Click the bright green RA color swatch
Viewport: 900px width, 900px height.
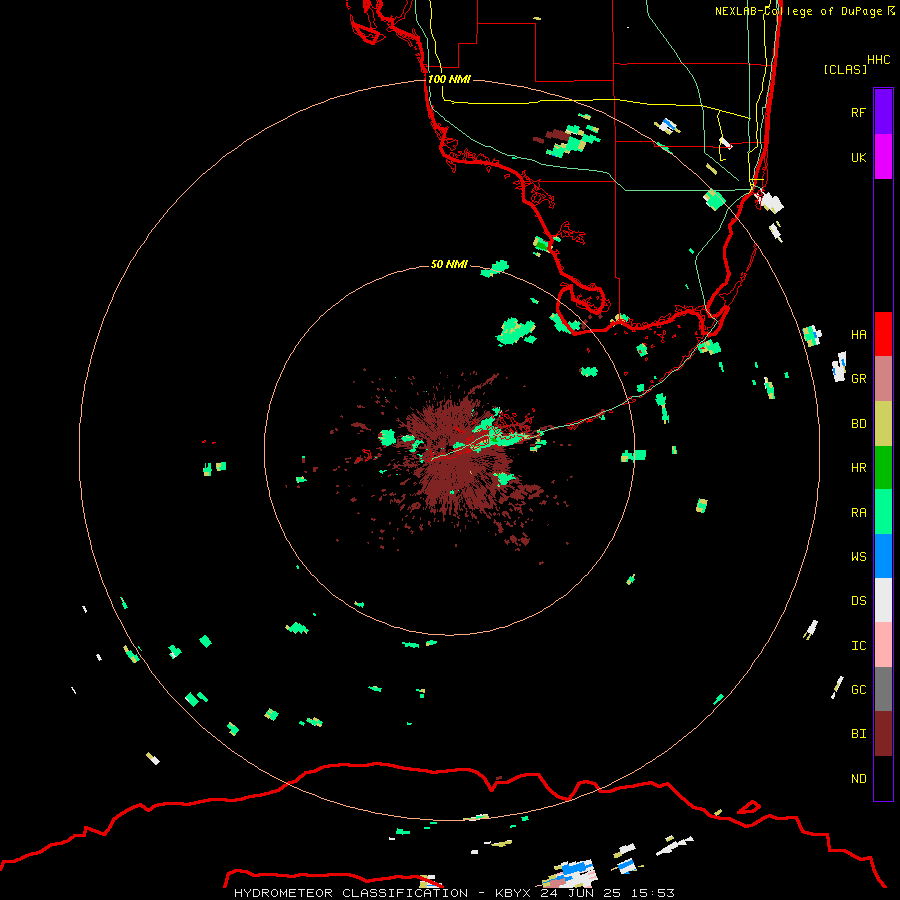pos(883,512)
